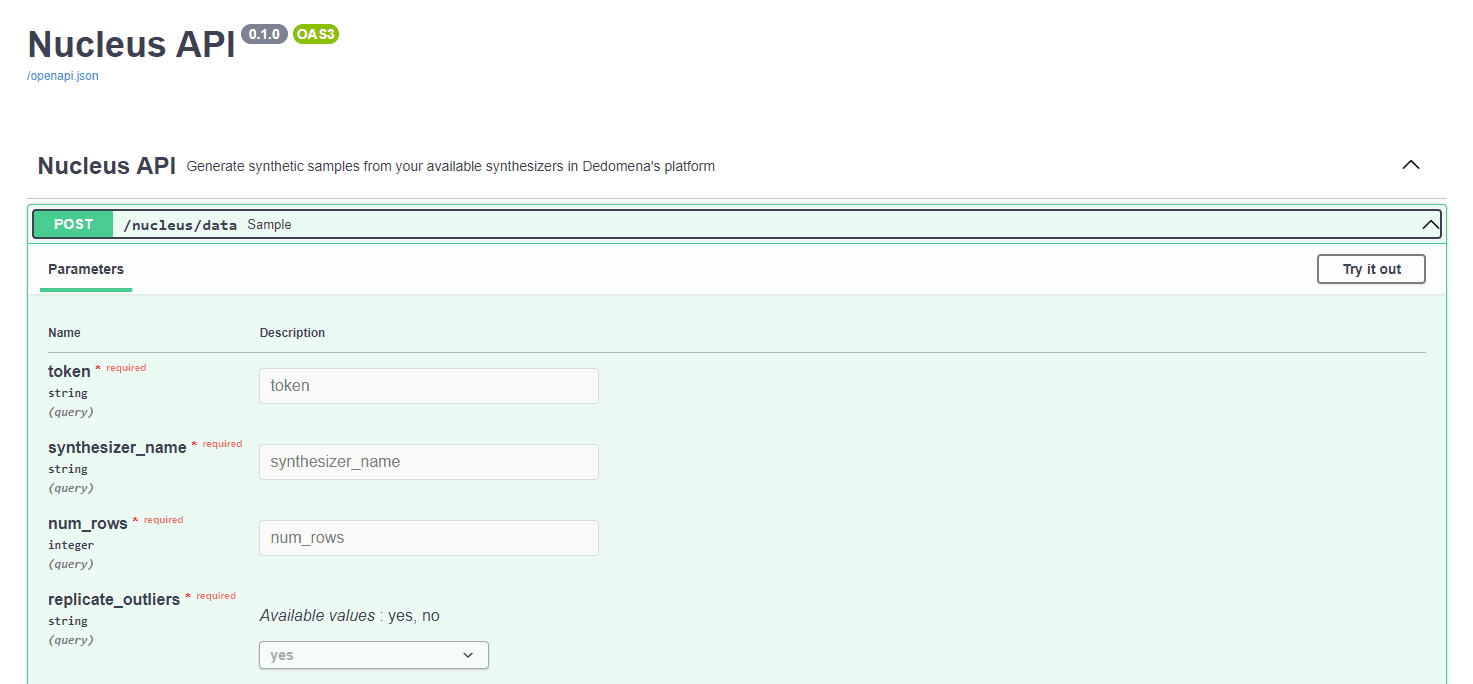
Task: Click the 'integer' type label under num_rows
Action: 71,545
